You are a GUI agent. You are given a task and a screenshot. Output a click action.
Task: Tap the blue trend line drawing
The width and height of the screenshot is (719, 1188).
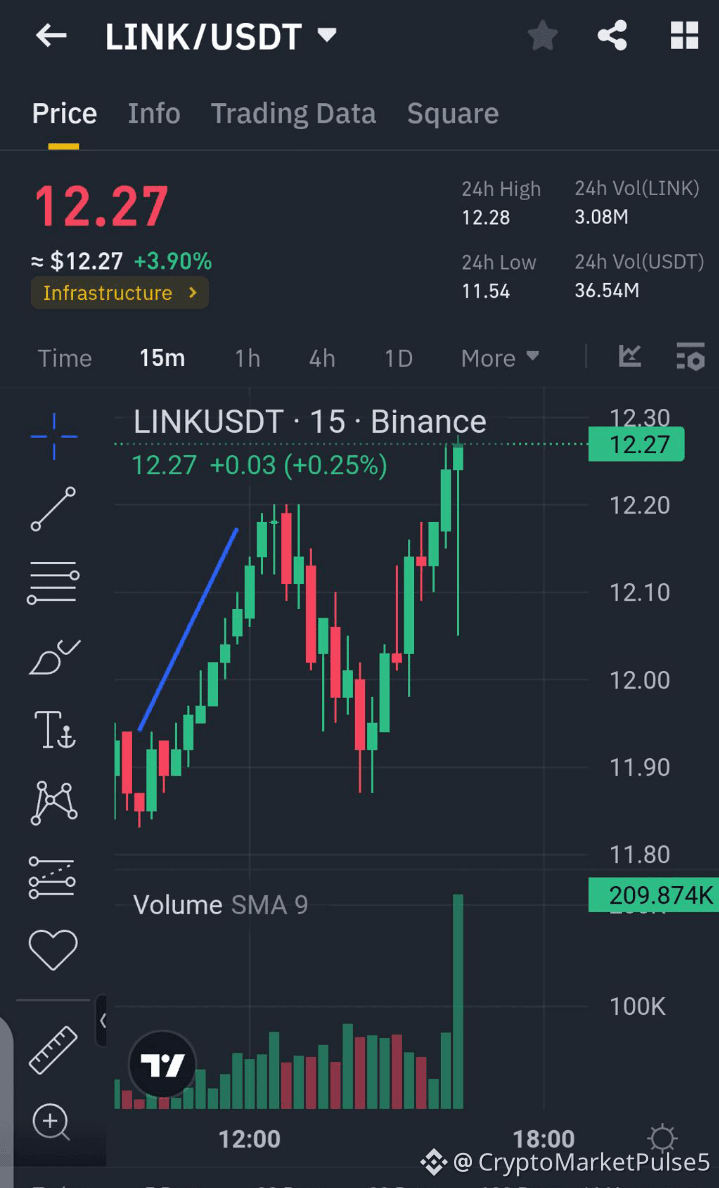click(189, 630)
